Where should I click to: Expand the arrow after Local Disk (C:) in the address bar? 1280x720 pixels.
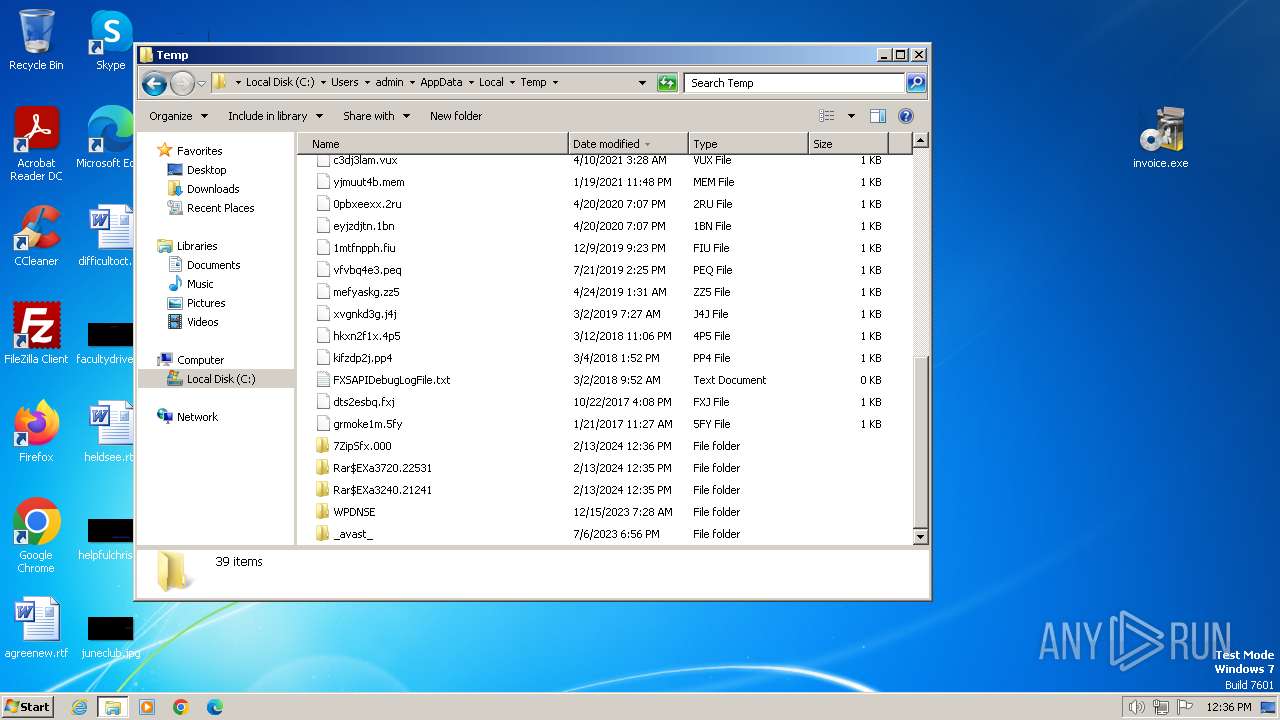pyautogui.click(x=322, y=83)
